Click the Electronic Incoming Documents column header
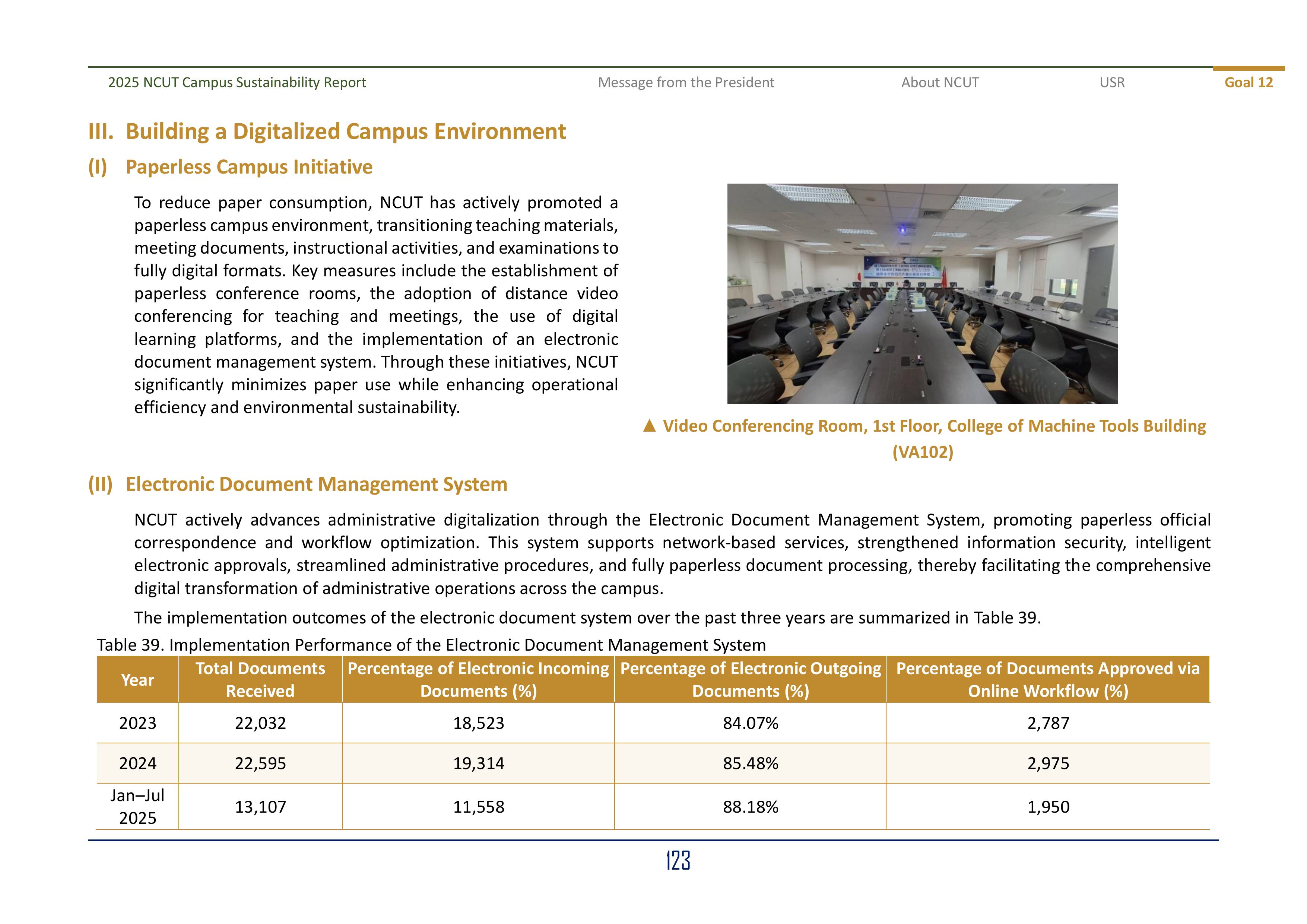This screenshot has width=1307, height=924. pyautogui.click(x=478, y=680)
